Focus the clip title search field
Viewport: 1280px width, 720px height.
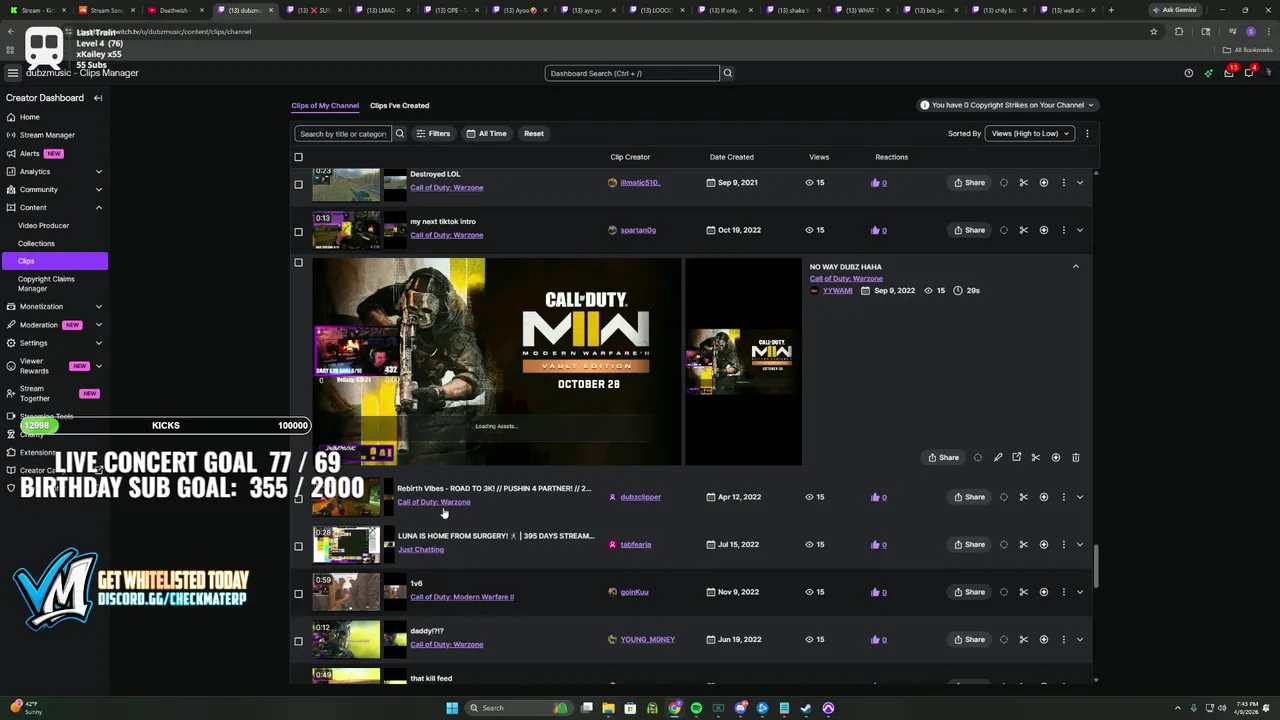click(x=342, y=133)
